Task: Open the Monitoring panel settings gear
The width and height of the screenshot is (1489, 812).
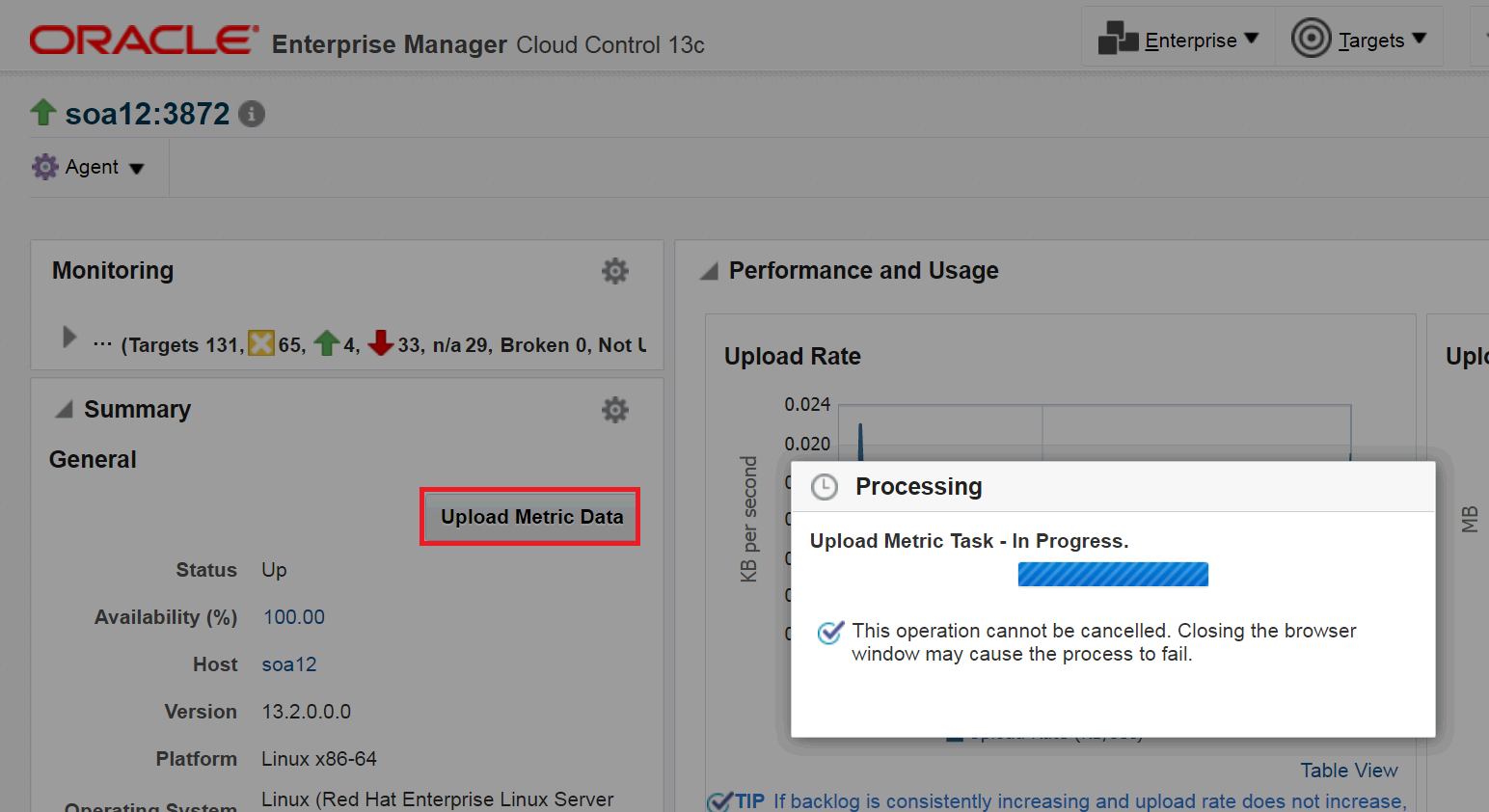Action: (615, 271)
